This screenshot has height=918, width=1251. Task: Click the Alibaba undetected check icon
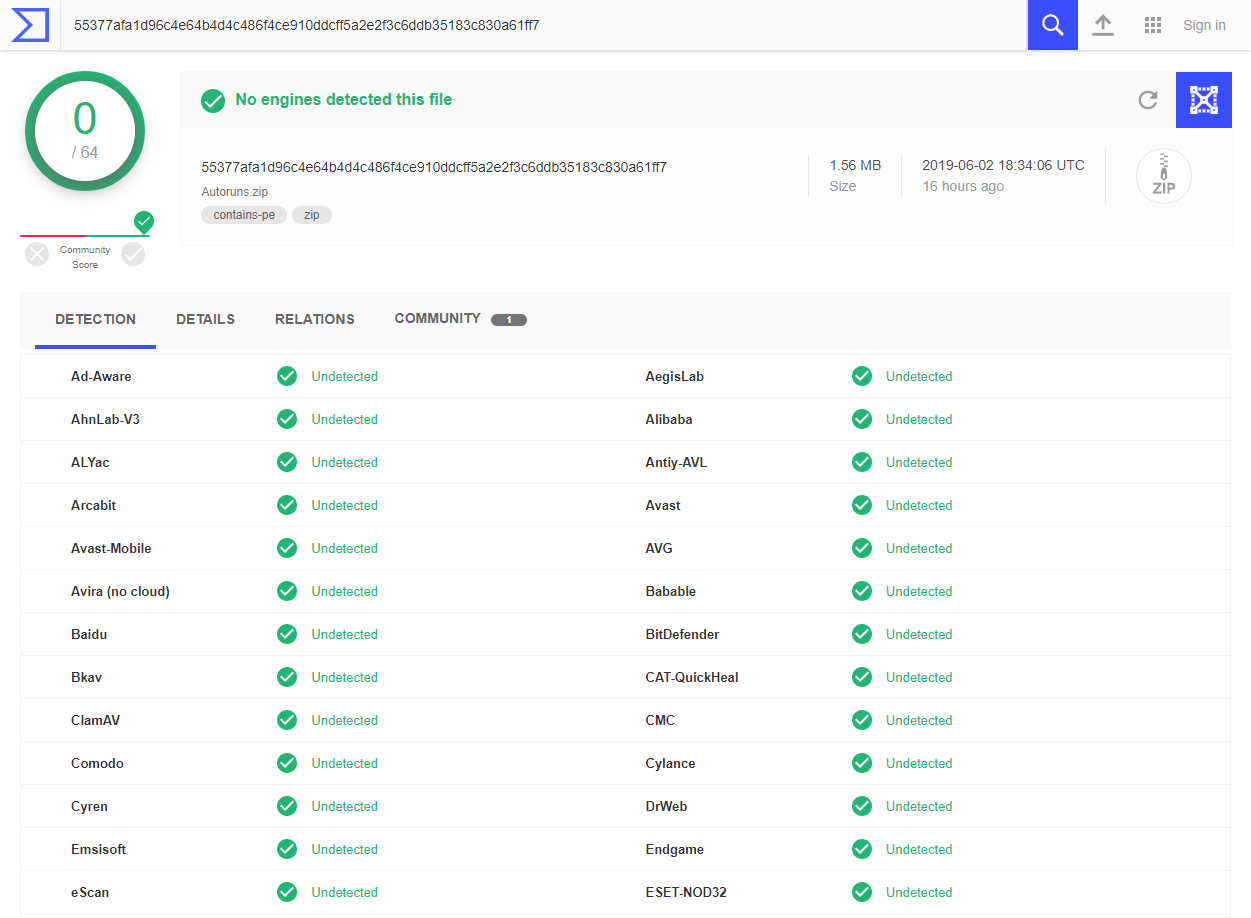862,419
